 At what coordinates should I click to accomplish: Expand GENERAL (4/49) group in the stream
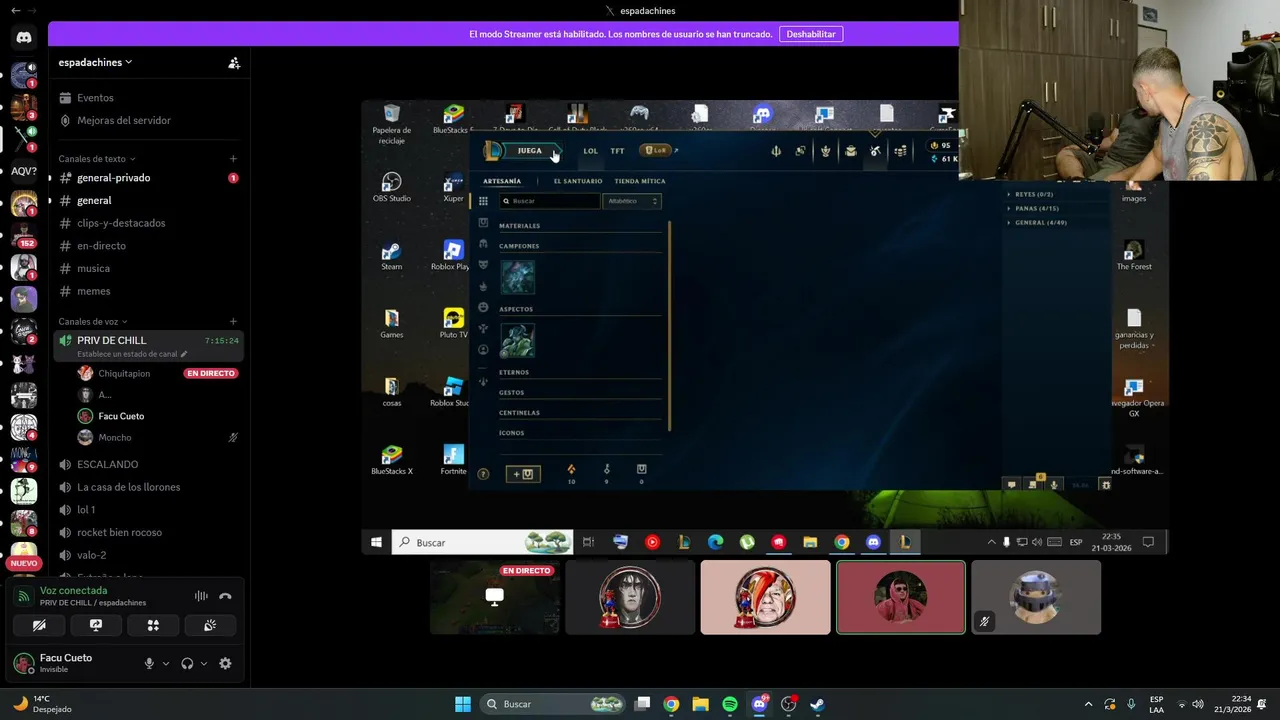1037,222
